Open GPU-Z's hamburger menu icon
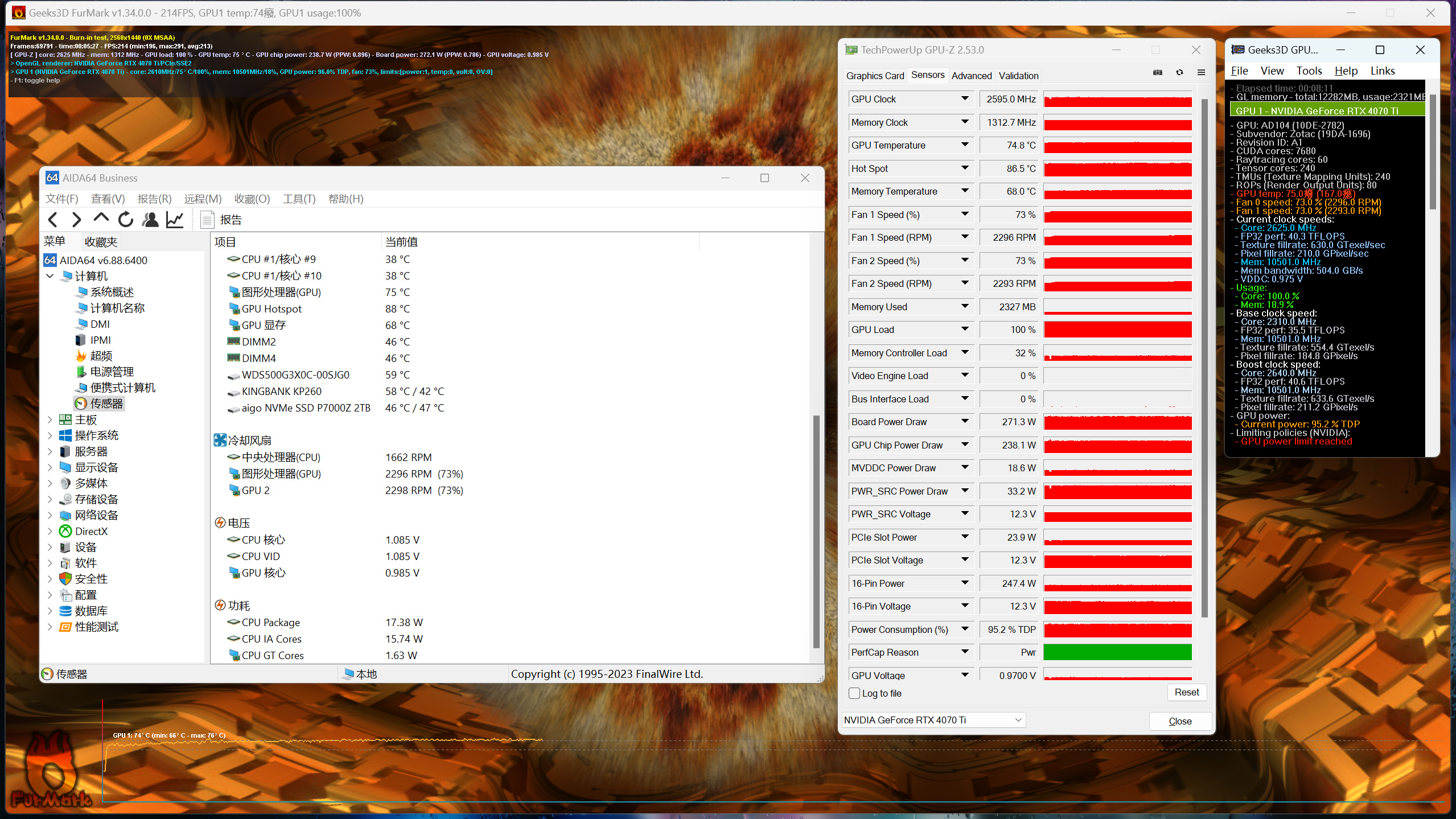The image size is (1456, 819). coord(1201,72)
